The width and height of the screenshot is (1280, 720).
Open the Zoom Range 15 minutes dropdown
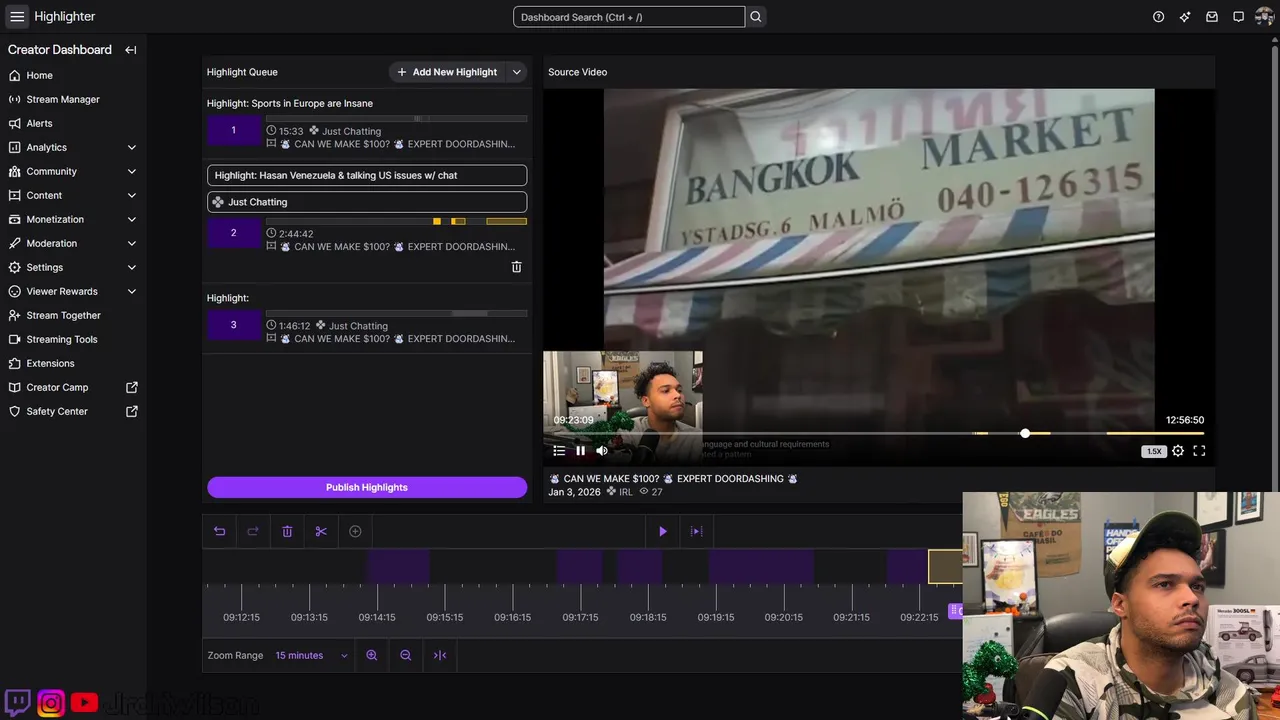coord(312,655)
